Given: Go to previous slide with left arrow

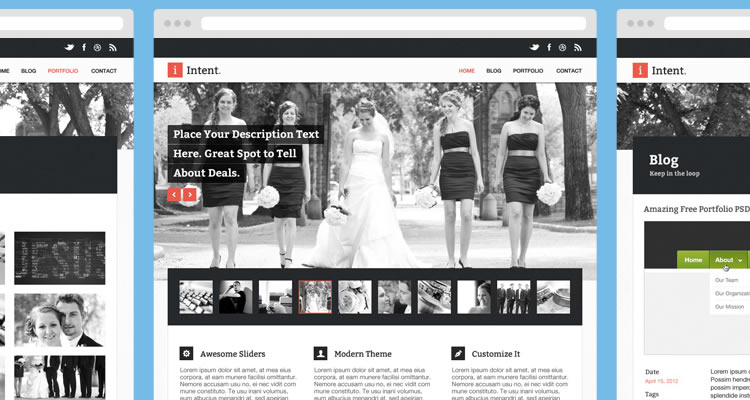Looking at the screenshot, I should point(174,195).
